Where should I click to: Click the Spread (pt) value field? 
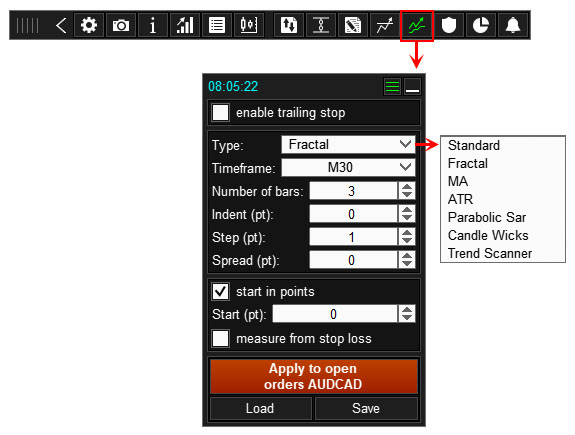click(354, 260)
